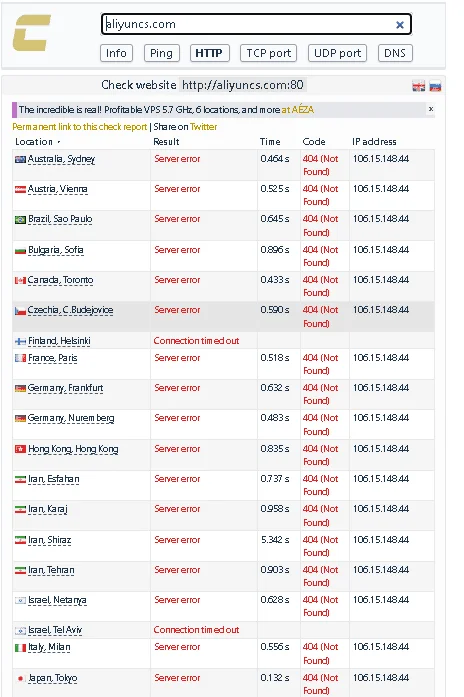Click the Australia flag icon for Sydney
Screen dimensions: 464x697
[20, 159]
